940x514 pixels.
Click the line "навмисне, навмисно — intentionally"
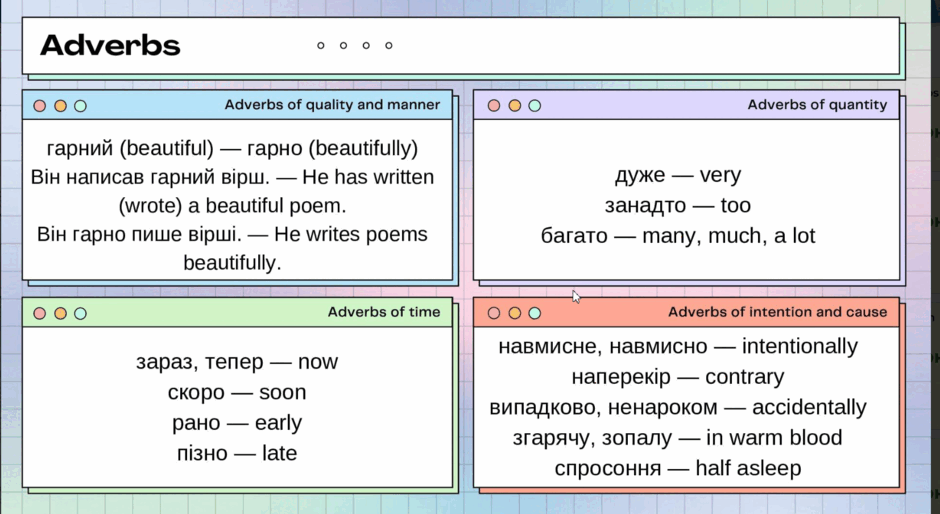click(x=678, y=346)
